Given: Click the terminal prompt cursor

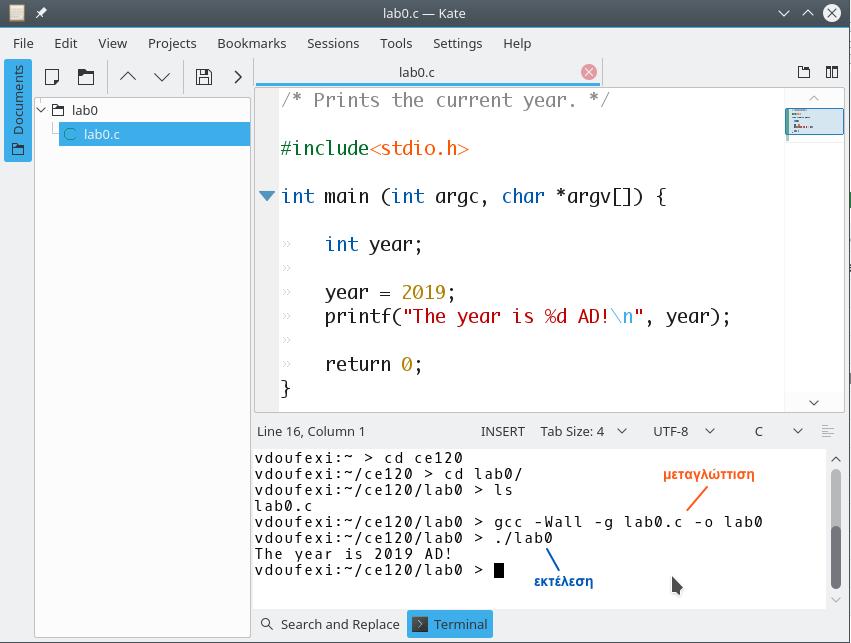Looking at the screenshot, I should (499, 570).
